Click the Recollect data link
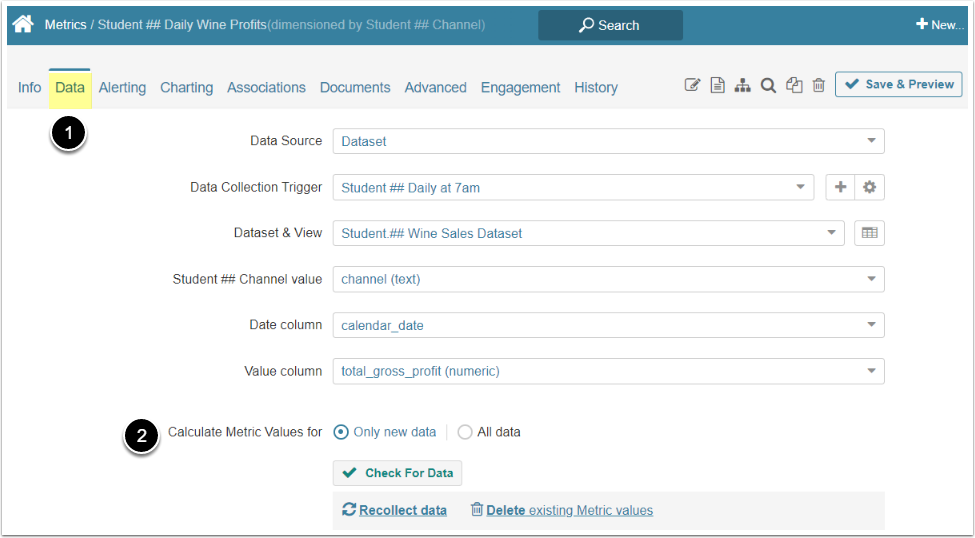975x538 pixels. click(402, 510)
